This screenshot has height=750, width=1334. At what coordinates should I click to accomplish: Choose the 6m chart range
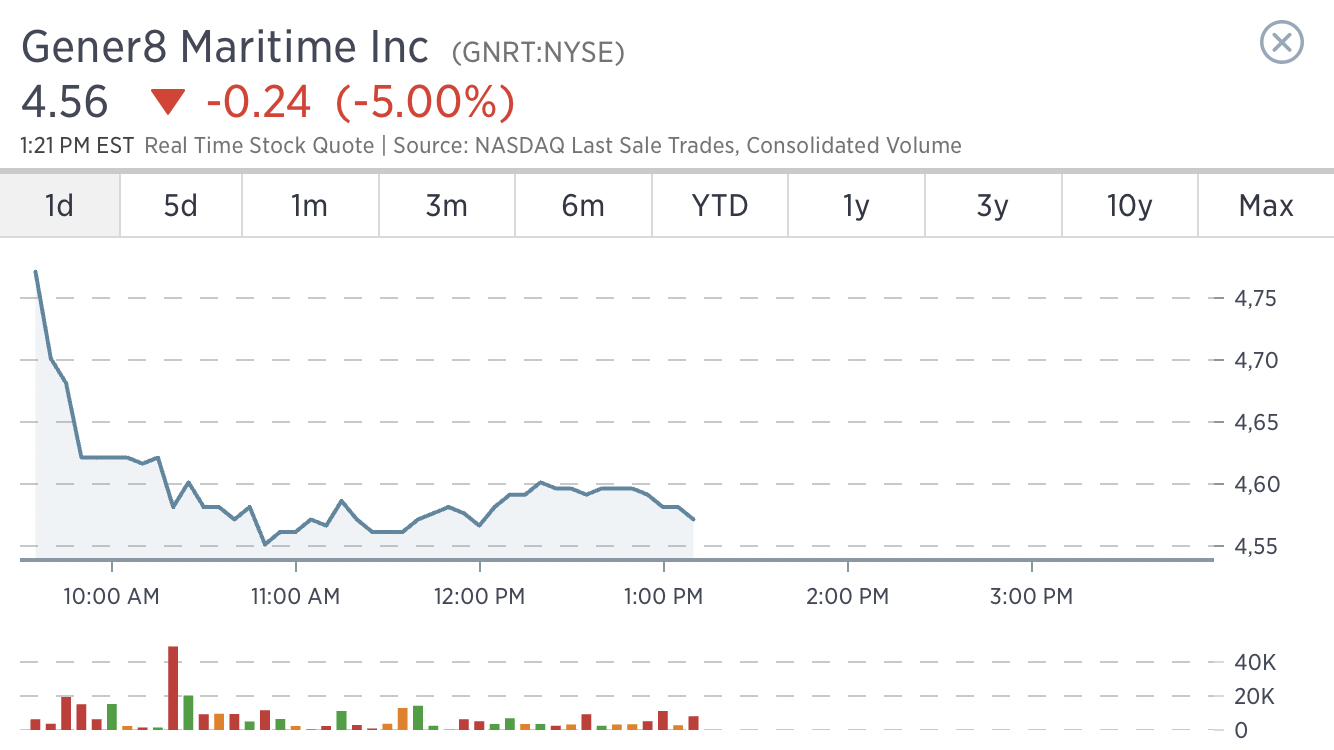pos(583,206)
